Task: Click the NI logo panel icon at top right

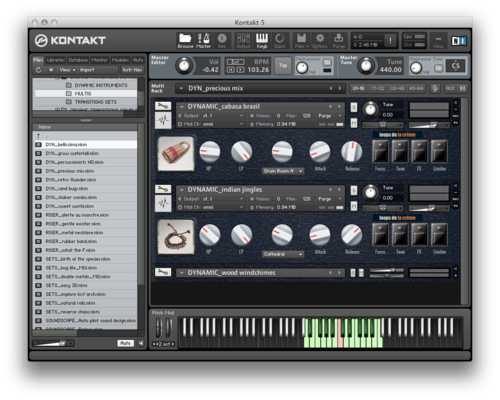Action: [x=458, y=41]
